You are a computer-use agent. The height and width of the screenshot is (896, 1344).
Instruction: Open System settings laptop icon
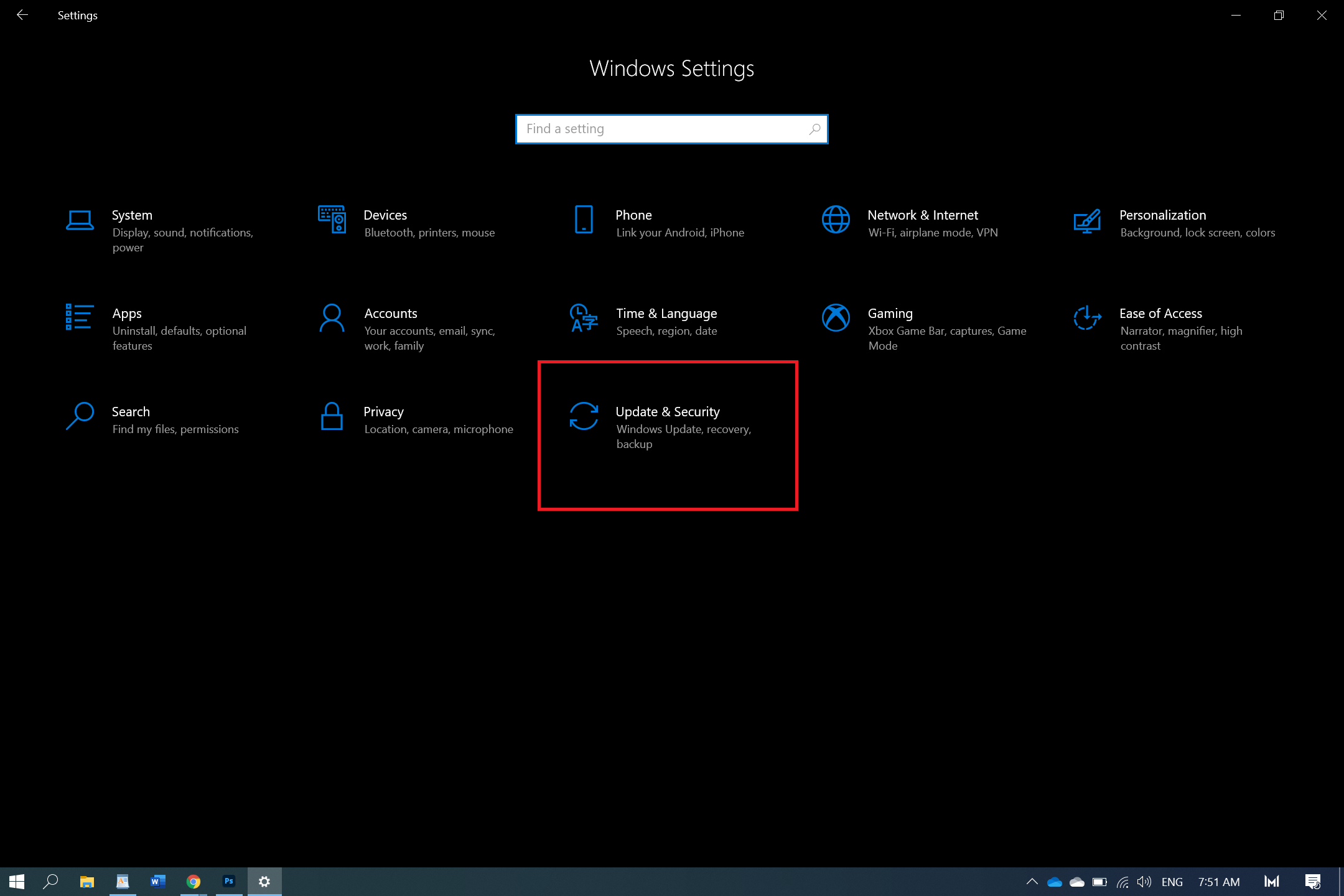80,220
